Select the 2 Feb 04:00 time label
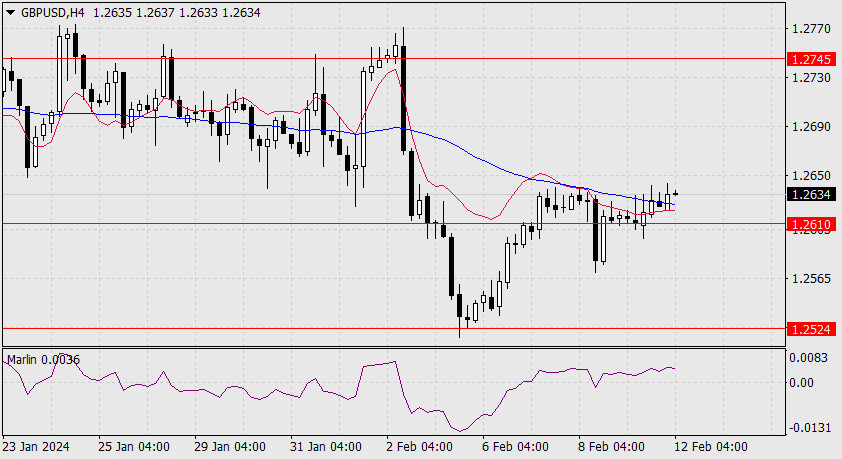Image resolution: width=842 pixels, height=459 pixels. 419,447
